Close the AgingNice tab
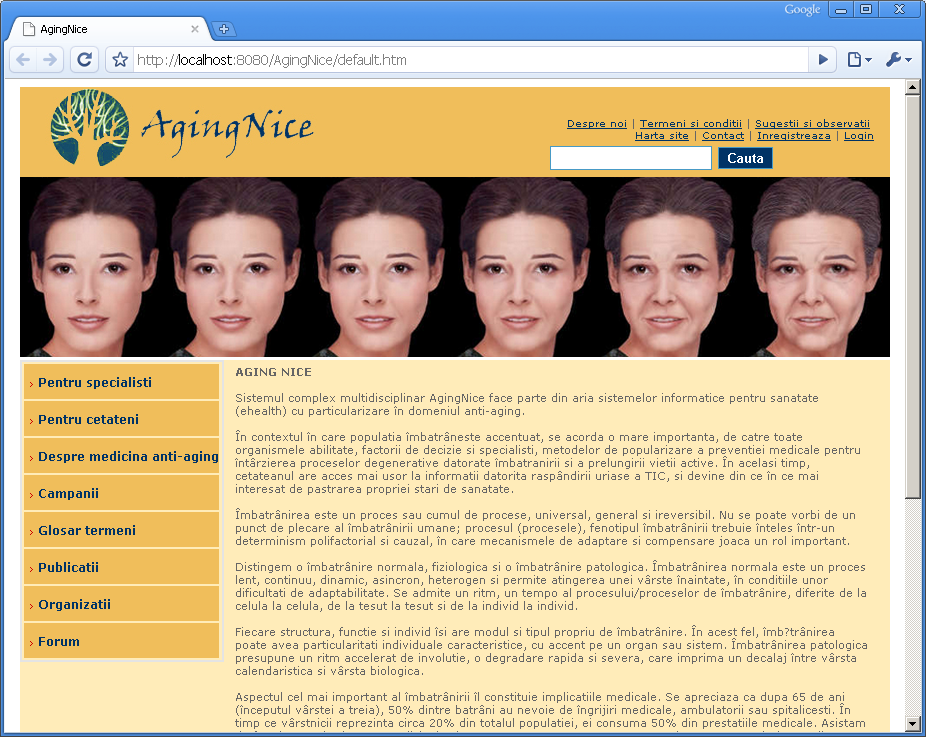 [x=195, y=29]
